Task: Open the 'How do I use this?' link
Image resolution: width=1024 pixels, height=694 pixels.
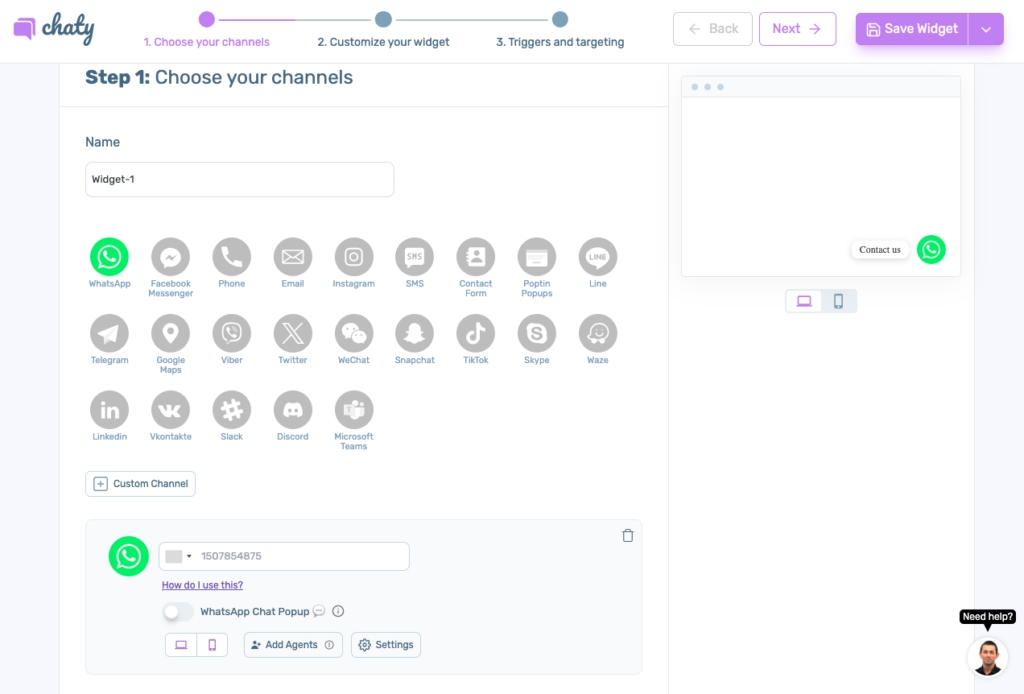Action: pos(202,585)
